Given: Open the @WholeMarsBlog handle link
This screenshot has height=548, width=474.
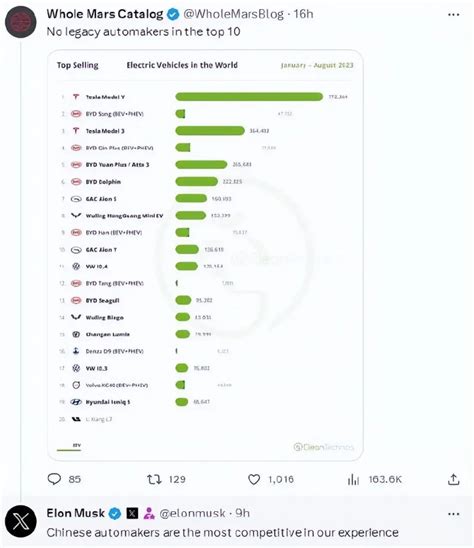Looking at the screenshot, I should pyautogui.click(x=234, y=14).
